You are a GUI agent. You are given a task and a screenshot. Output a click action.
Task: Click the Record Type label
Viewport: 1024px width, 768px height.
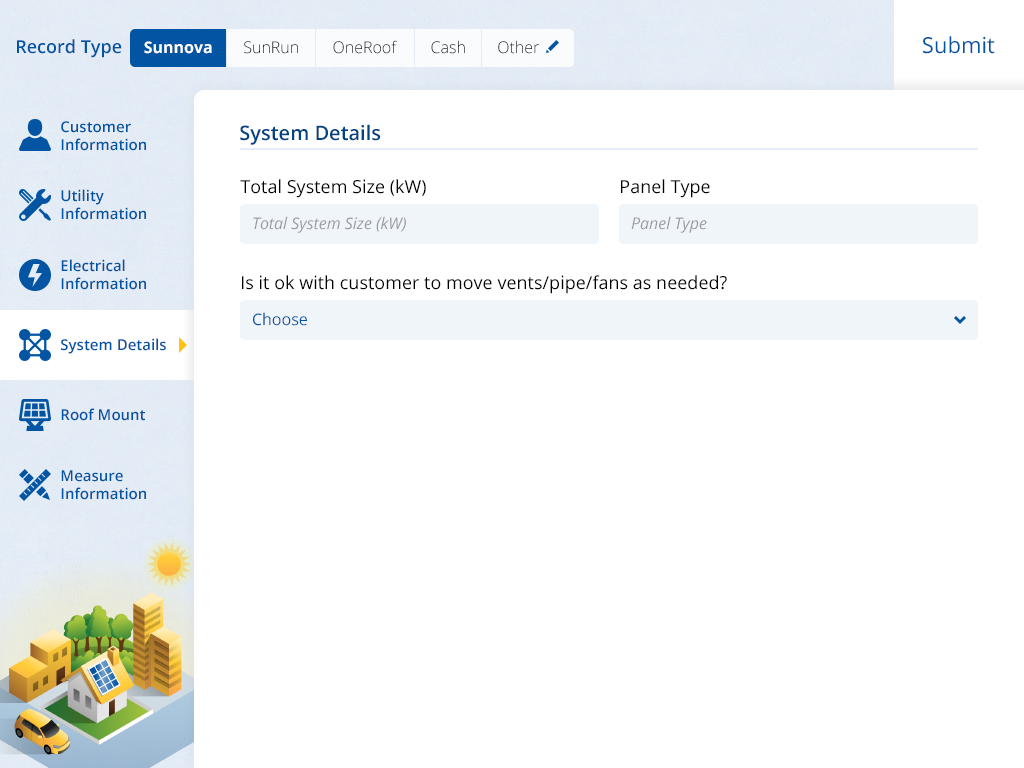pyautogui.click(x=69, y=48)
